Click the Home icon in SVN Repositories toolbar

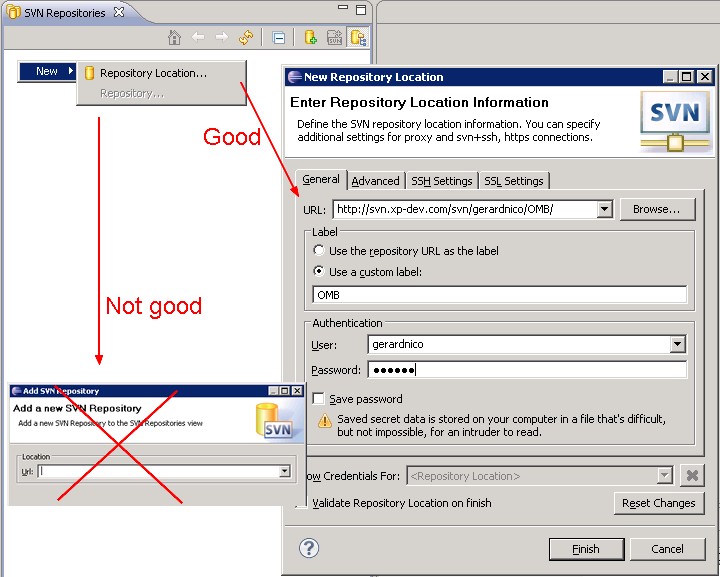click(x=174, y=38)
